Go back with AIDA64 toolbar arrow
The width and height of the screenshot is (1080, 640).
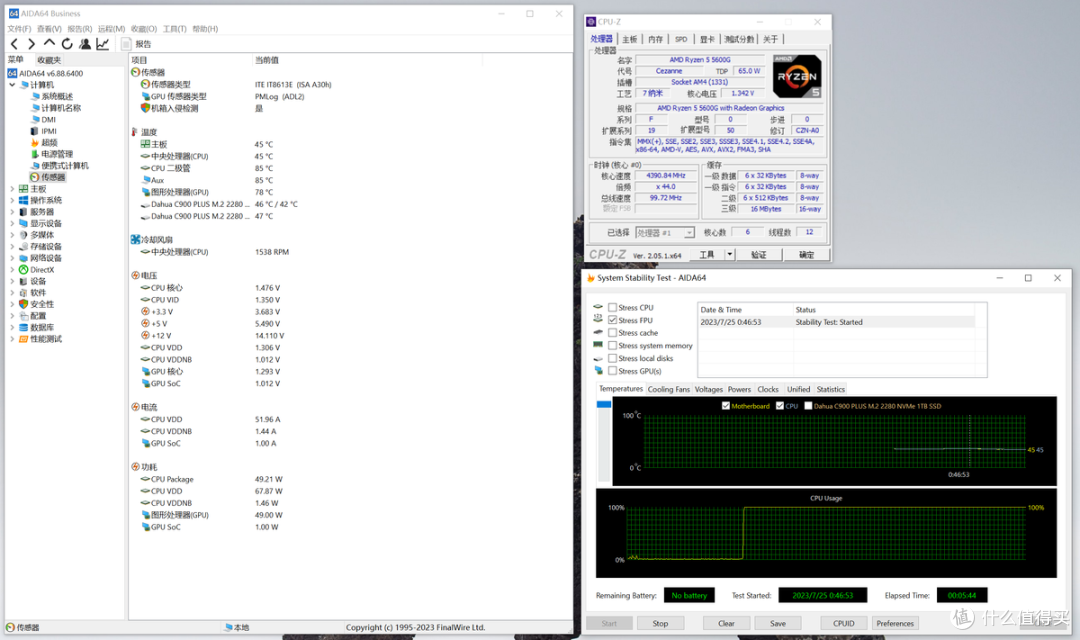click(14, 44)
